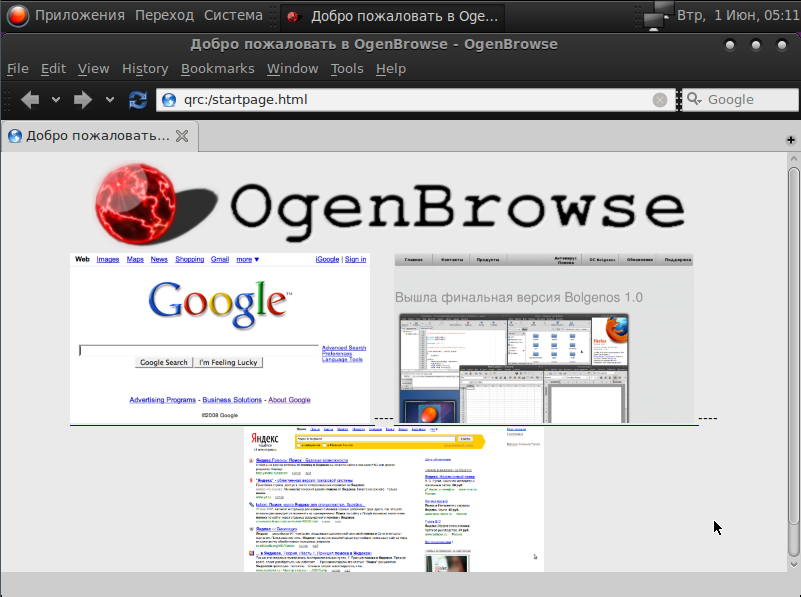Click the Advertising Programs link
The height and width of the screenshot is (597, 801).
162,400
